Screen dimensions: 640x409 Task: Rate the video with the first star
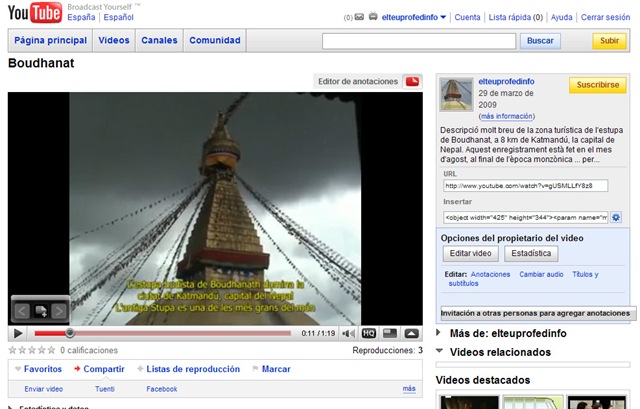(x=13, y=350)
